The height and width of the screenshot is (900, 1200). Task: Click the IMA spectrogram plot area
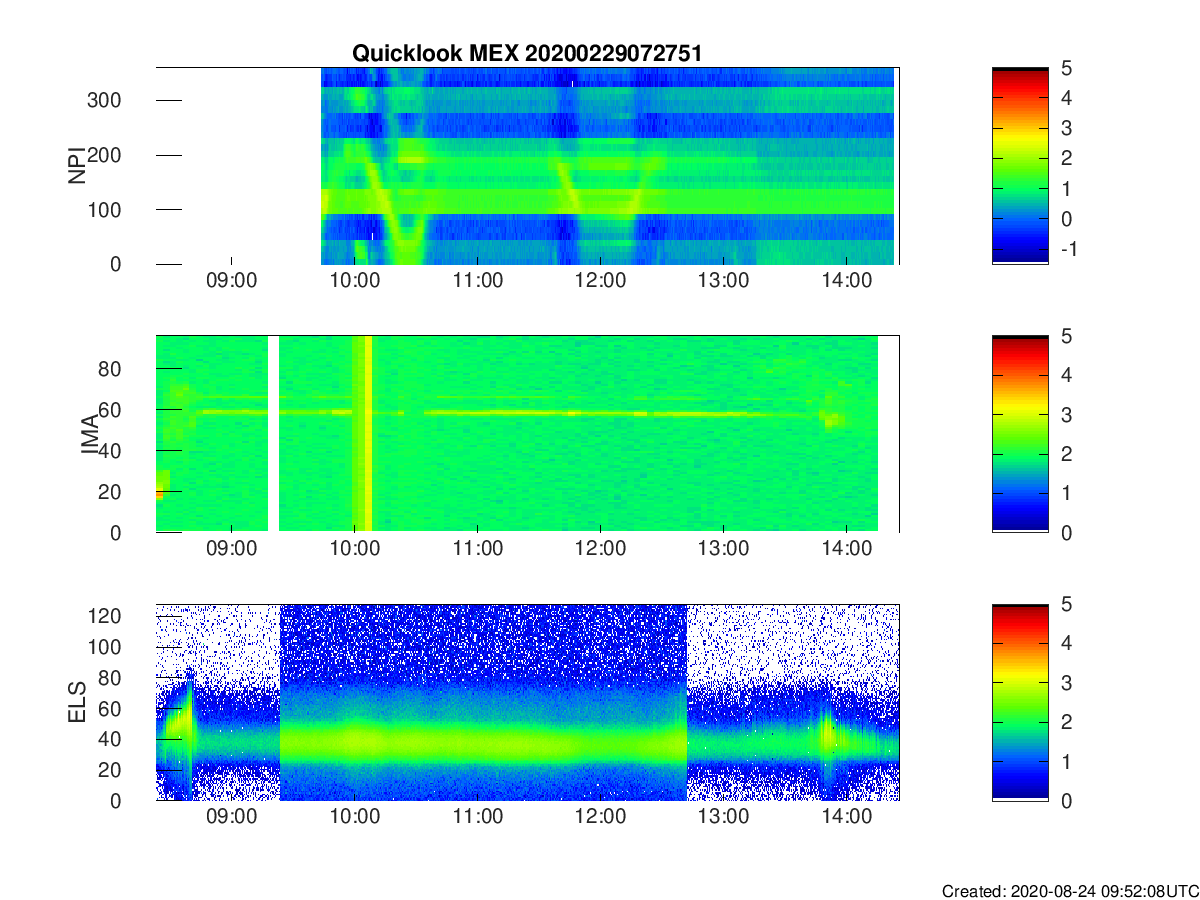[x=527, y=434]
